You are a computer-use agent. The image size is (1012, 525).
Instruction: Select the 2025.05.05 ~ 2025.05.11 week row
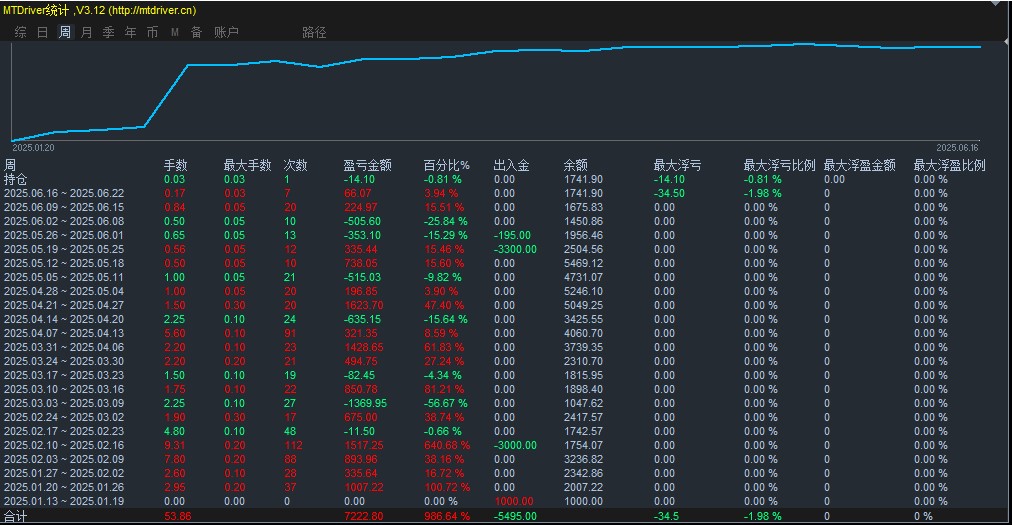[506, 277]
